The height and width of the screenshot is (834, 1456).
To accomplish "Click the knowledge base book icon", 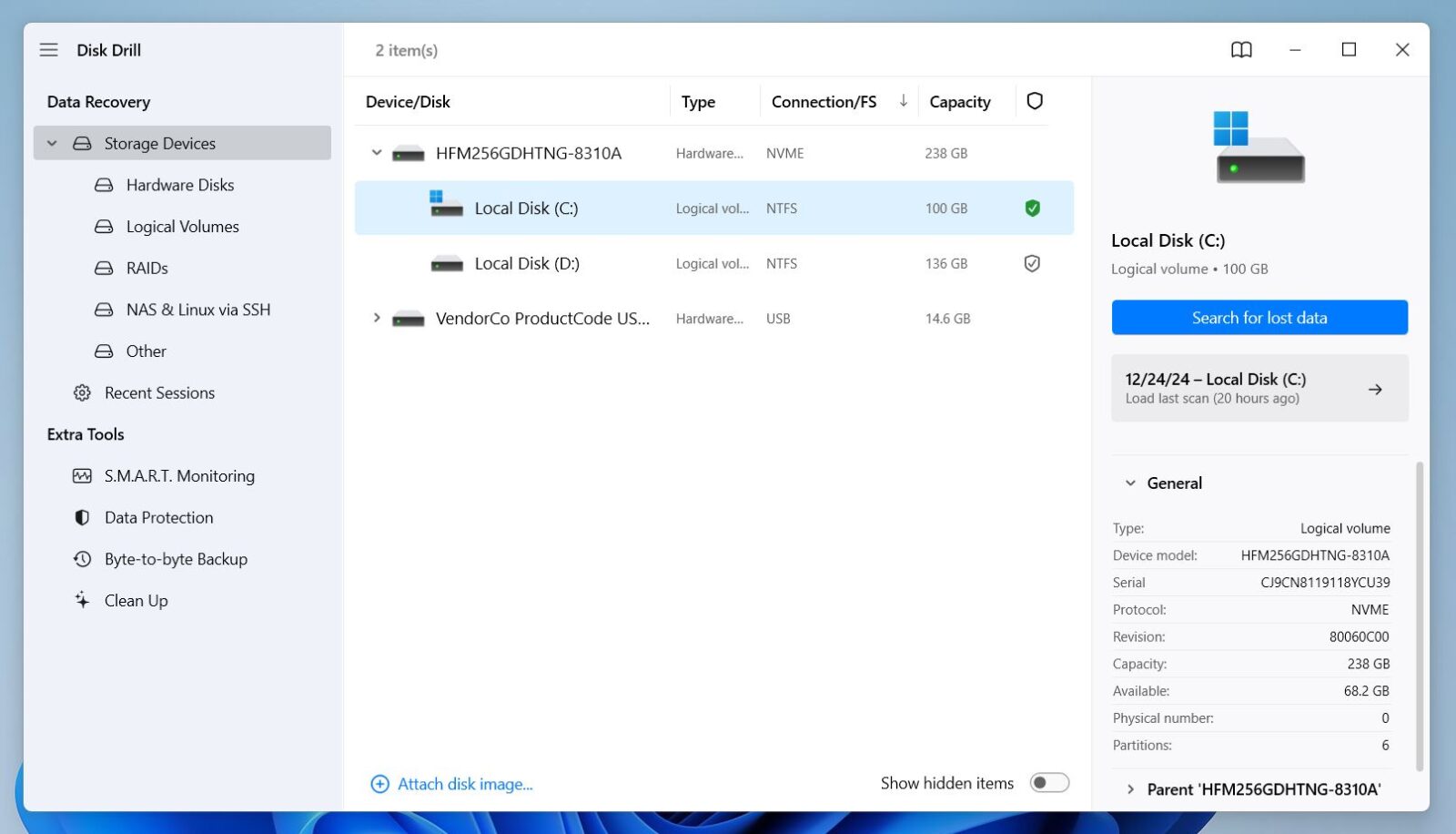I will point(1241,50).
